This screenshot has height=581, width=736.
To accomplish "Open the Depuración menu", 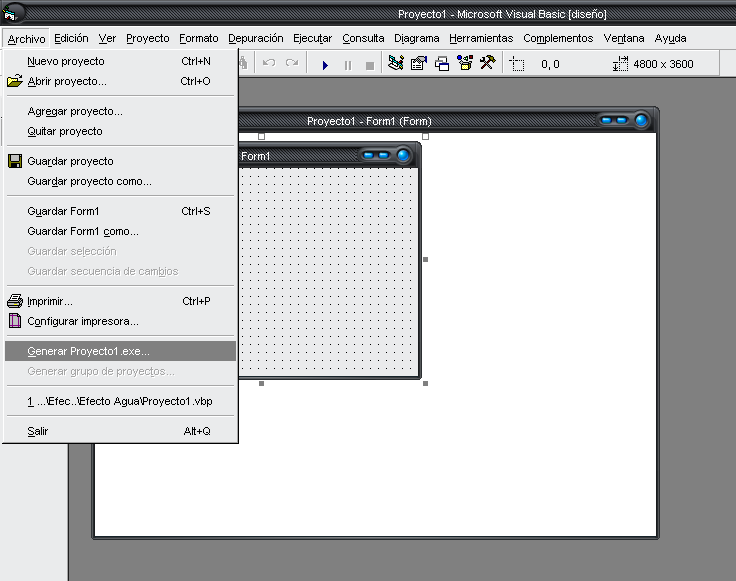I will coord(255,38).
